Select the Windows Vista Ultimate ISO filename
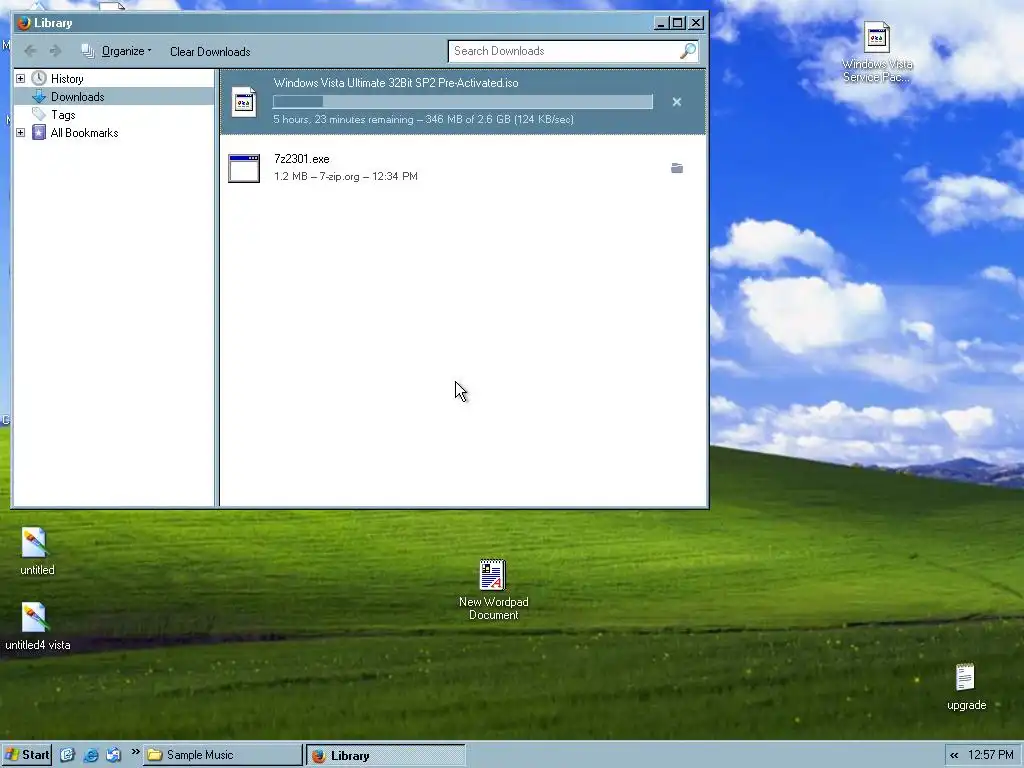This screenshot has width=1024, height=768. 396,83
